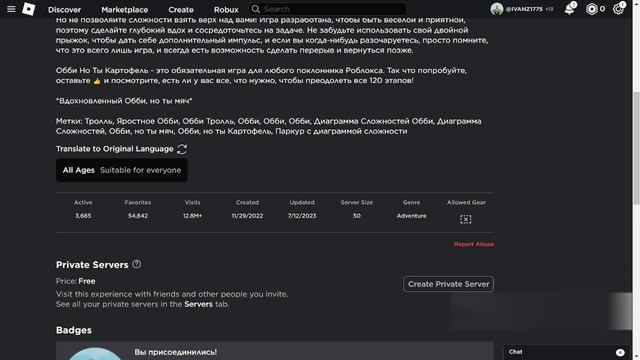Screen dimensions: 640x360
Task: Click the Private Servers help icon
Action: 137,264
